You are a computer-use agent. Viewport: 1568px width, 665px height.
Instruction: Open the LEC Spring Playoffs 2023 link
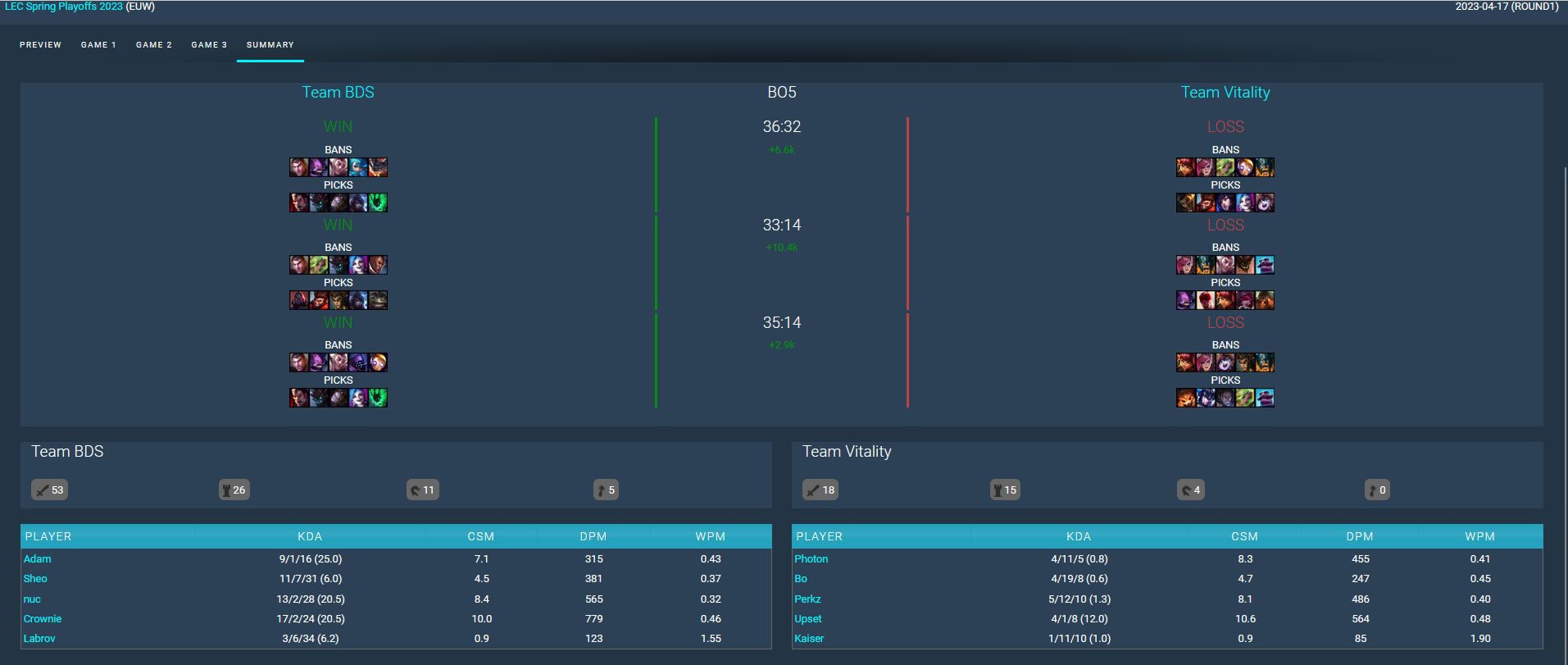point(63,7)
